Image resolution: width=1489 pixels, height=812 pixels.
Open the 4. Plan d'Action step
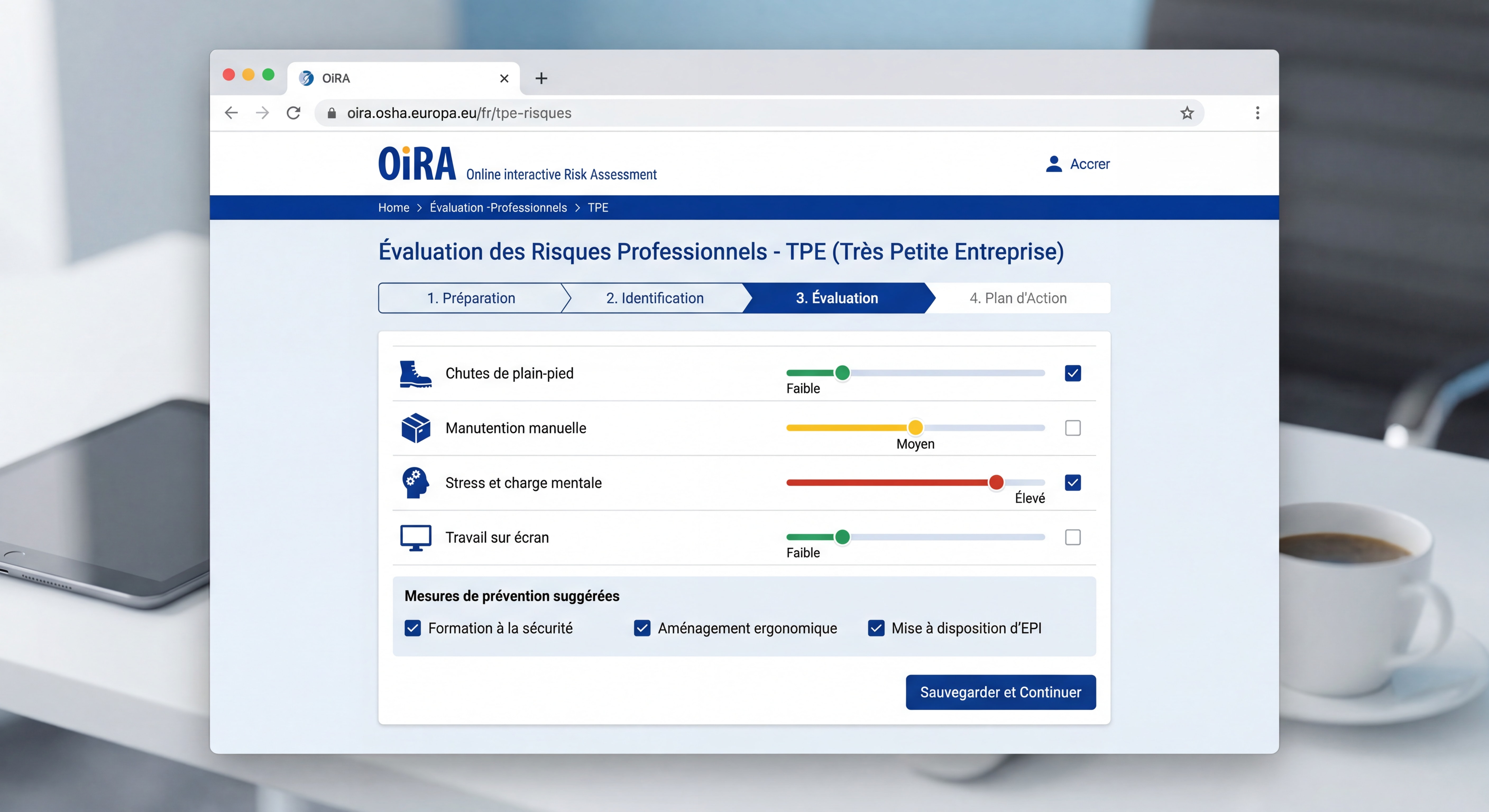click(1018, 298)
